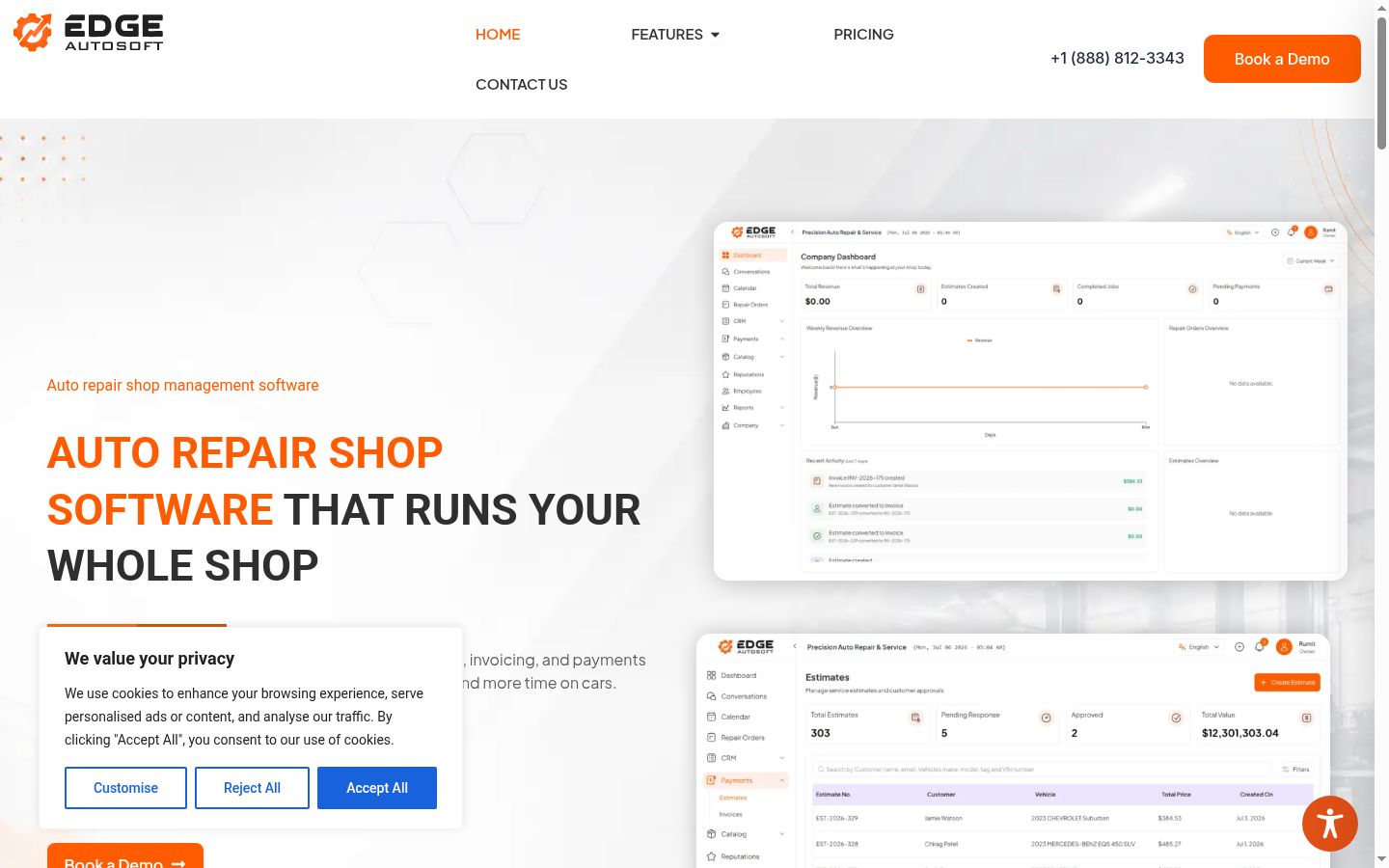This screenshot has width=1389, height=868.
Task: Expand the FEATURES dropdown arrow
Action: pyautogui.click(x=715, y=35)
